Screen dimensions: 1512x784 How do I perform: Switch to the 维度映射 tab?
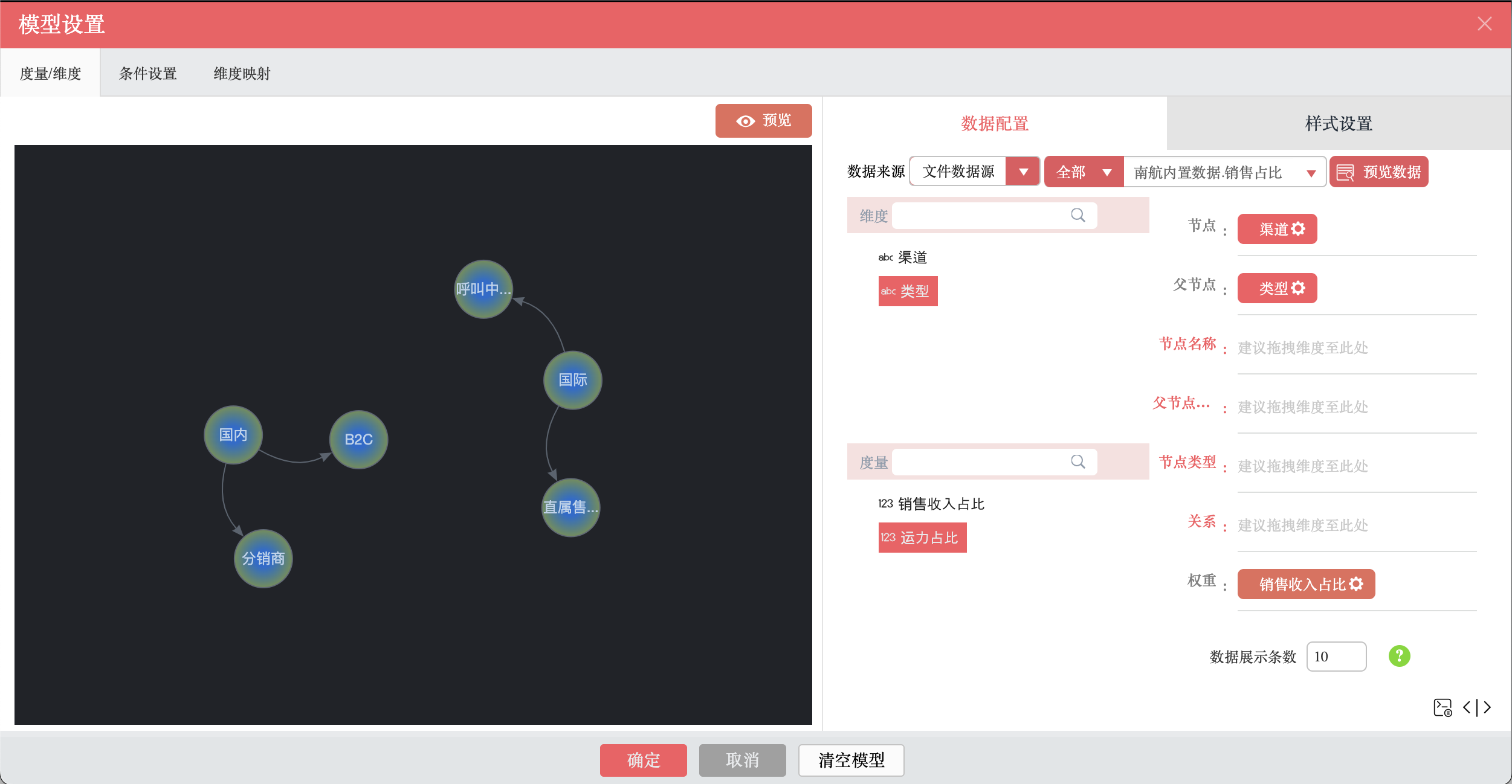(x=242, y=73)
